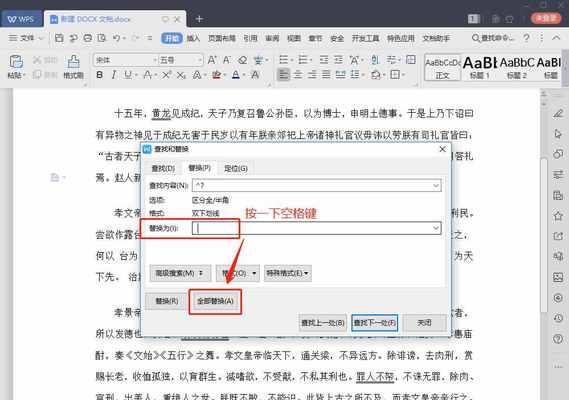Screen dimensions: 569x400
Task: Toggle superscript formatting icon
Action: [166, 75]
